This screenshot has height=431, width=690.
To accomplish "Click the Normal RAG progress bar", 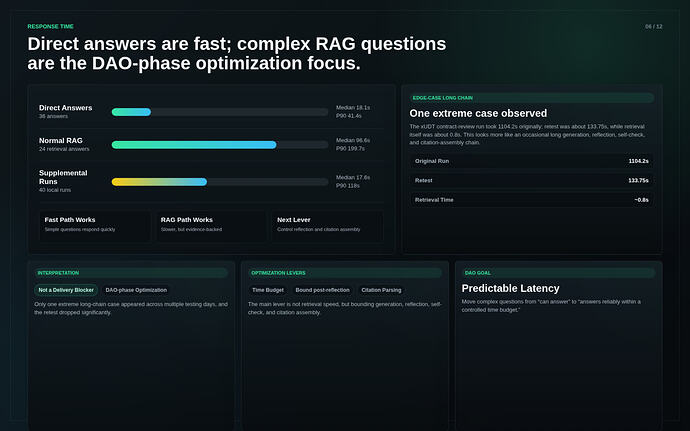I will 220,144.
